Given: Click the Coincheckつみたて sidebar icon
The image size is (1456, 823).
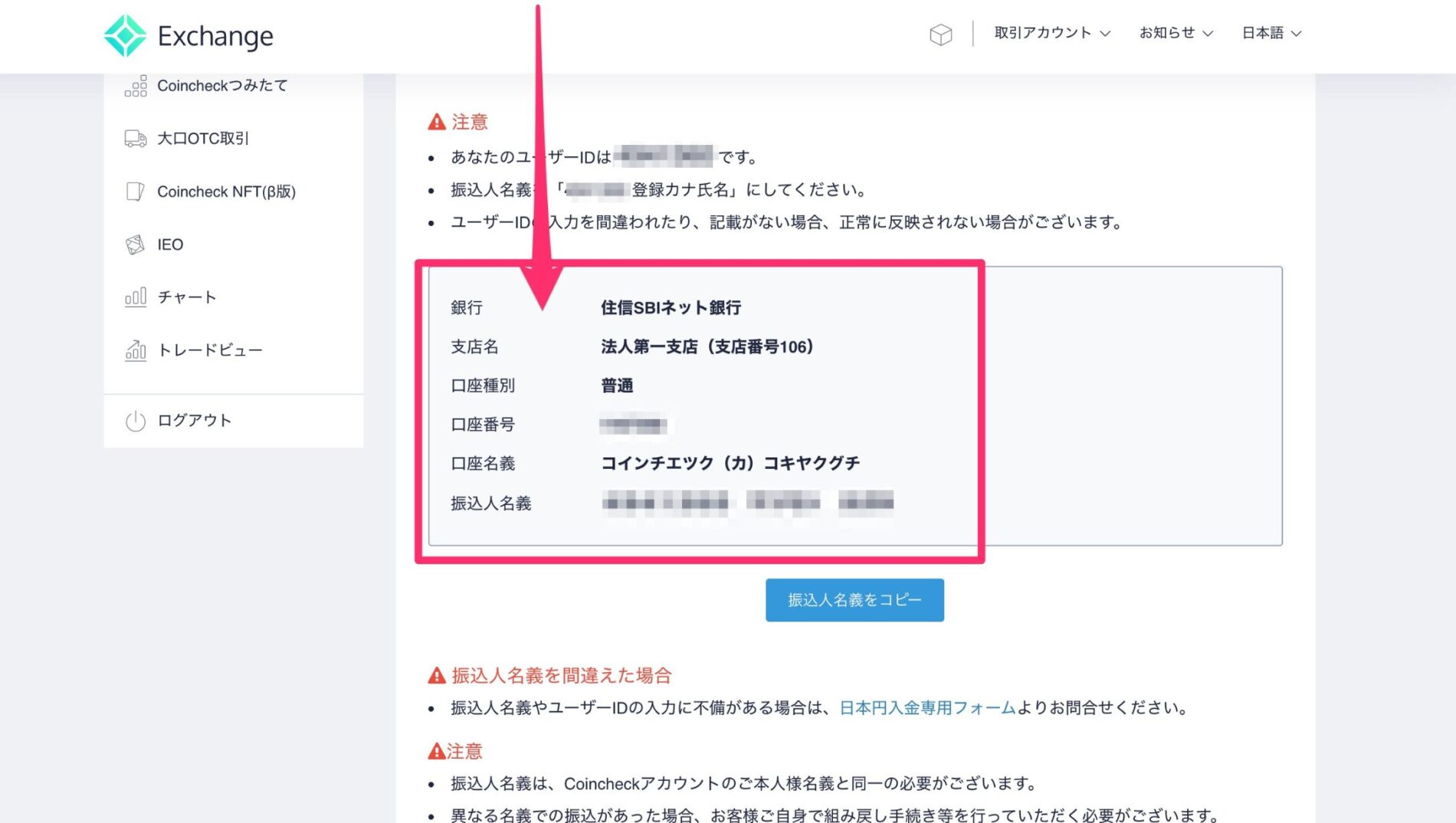Looking at the screenshot, I should click(136, 86).
